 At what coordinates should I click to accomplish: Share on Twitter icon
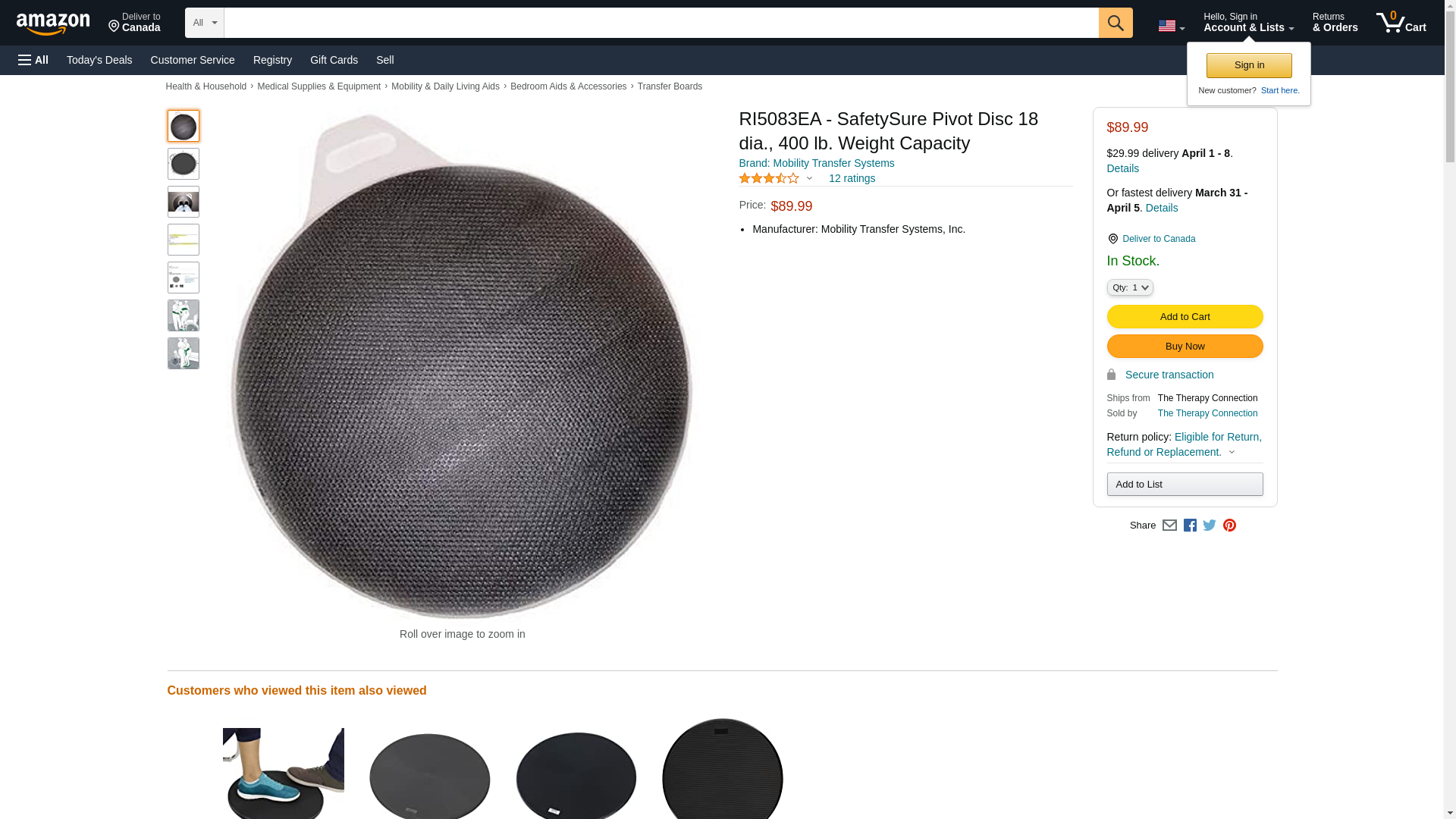(x=1210, y=526)
